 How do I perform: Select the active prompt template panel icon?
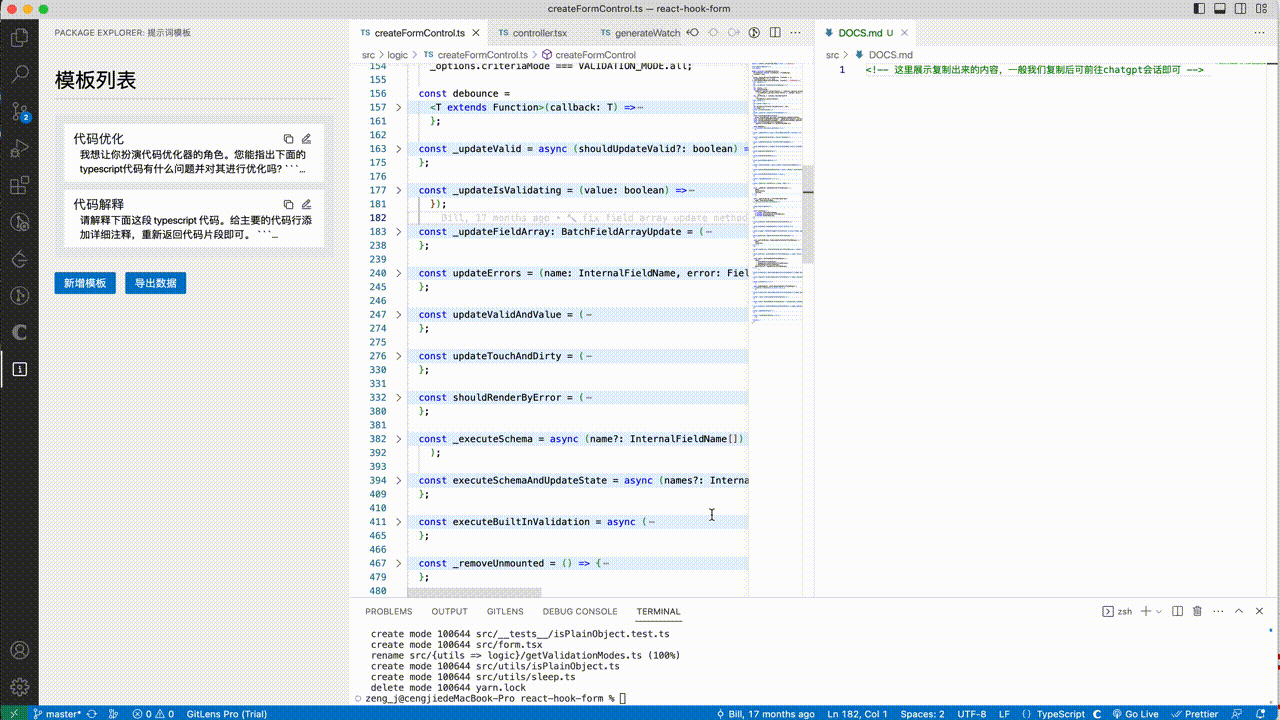pos(19,369)
